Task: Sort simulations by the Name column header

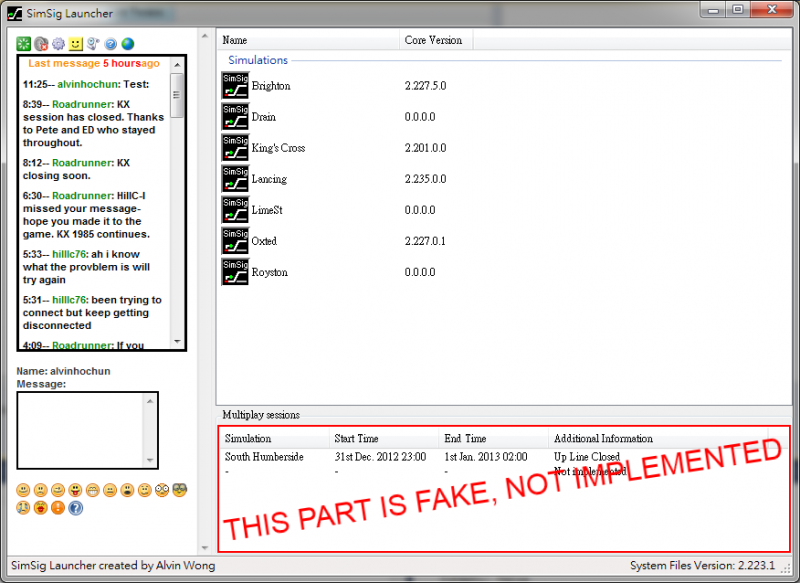Action: click(308, 40)
